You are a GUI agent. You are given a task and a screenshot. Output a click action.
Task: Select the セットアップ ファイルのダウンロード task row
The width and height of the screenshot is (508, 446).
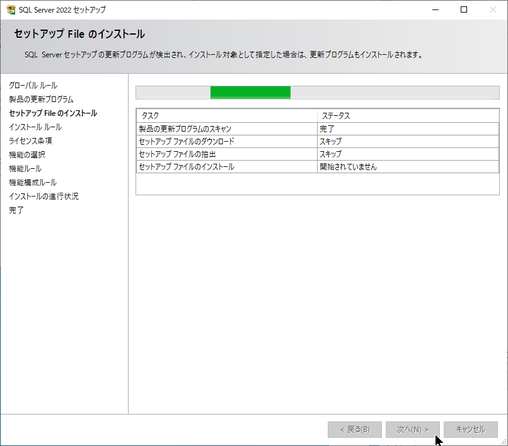pyautogui.click(x=317, y=141)
